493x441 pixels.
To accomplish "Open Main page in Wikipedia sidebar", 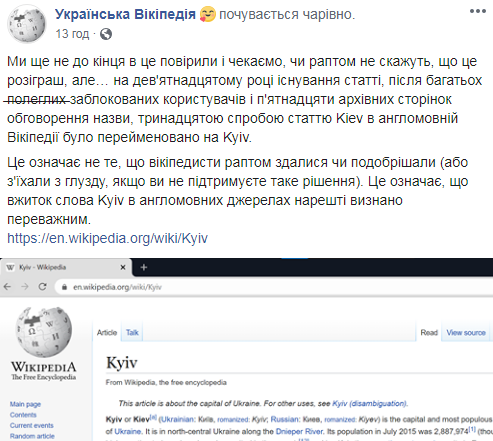I will pyautogui.click(x=25, y=404).
